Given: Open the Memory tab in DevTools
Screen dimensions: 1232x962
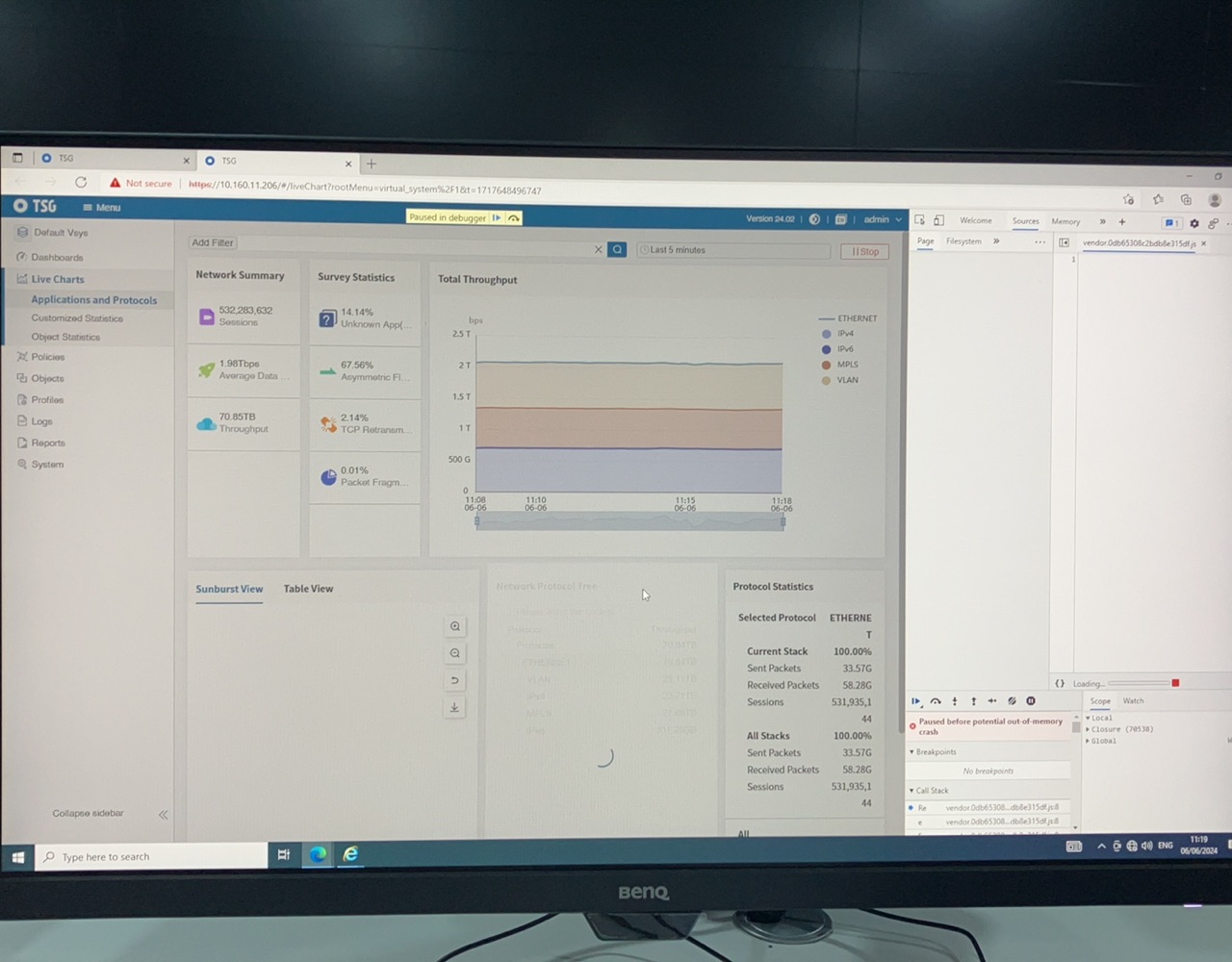Looking at the screenshot, I should tap(1065, 221).
